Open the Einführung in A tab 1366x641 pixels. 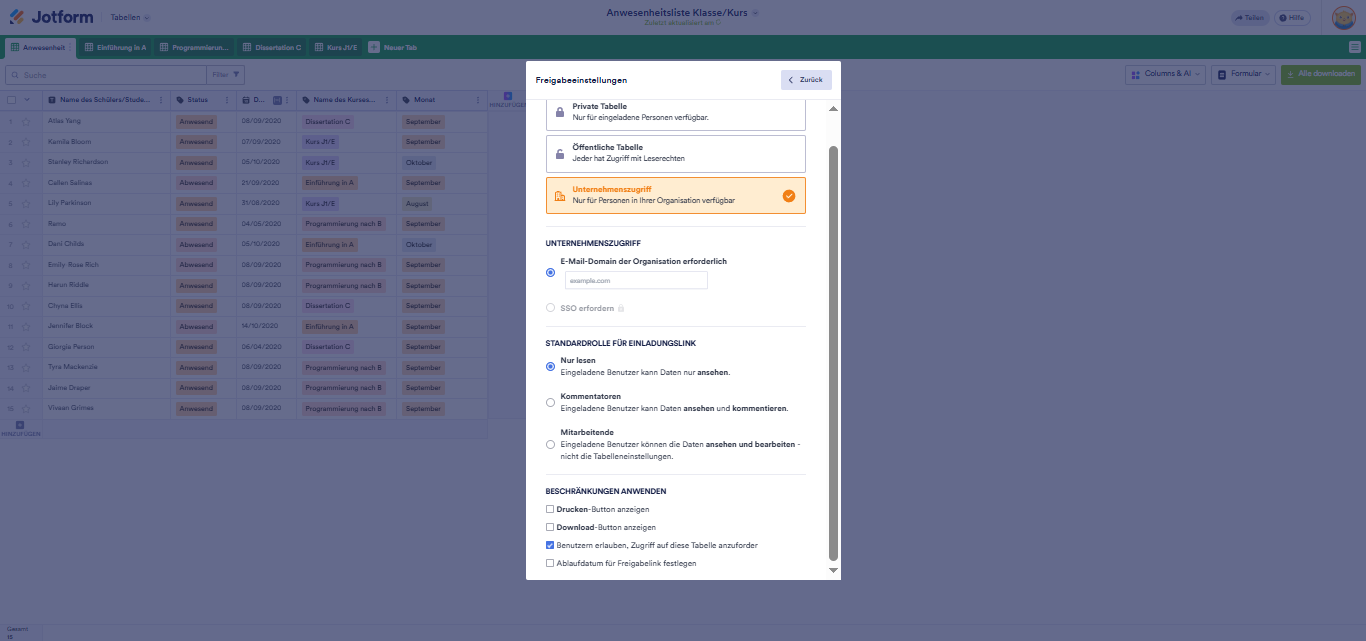[x=115, y=47]
